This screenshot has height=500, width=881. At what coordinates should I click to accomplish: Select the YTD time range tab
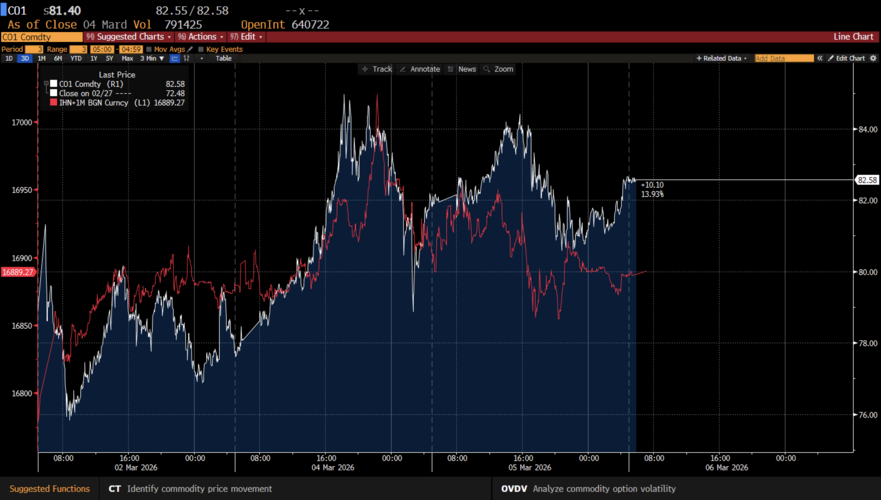coord(76,58)
